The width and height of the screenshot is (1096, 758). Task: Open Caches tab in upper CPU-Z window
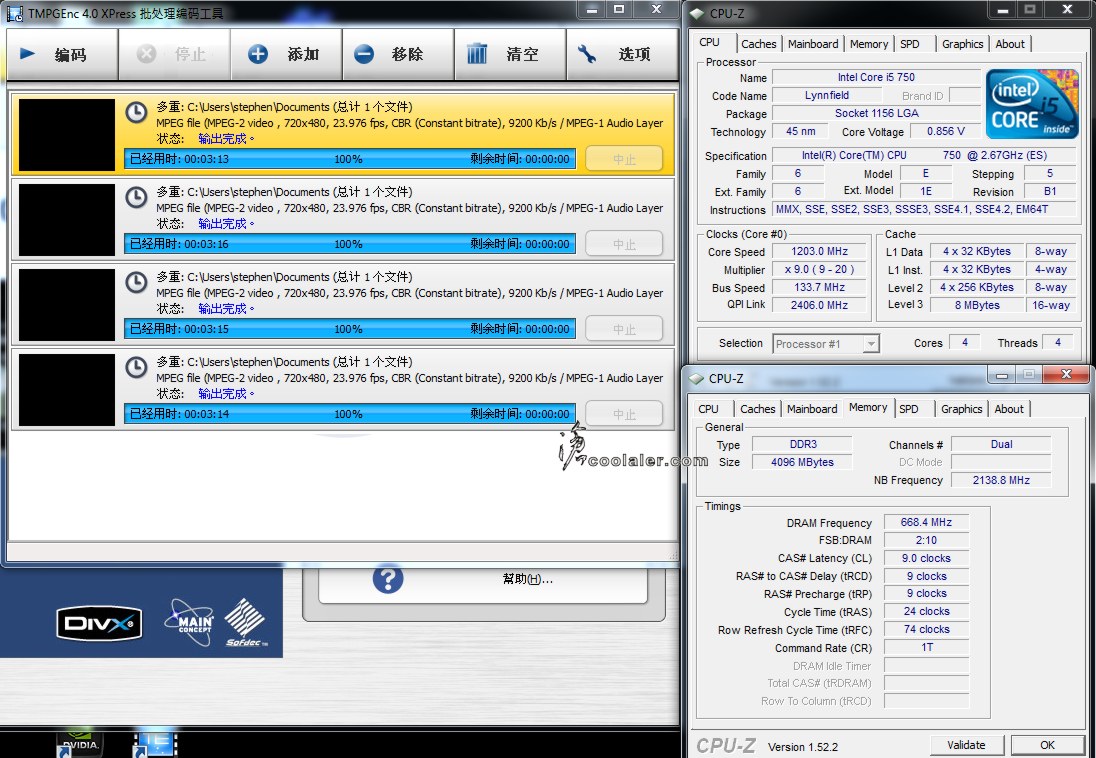pyautogui.click(x=758, y=43)
